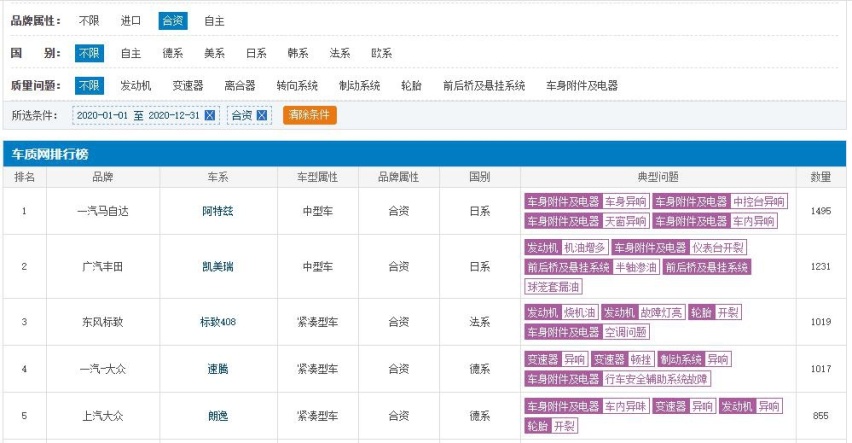Select 自主 under 品牌属性
The image size is (852, 443).
[215, 21]
